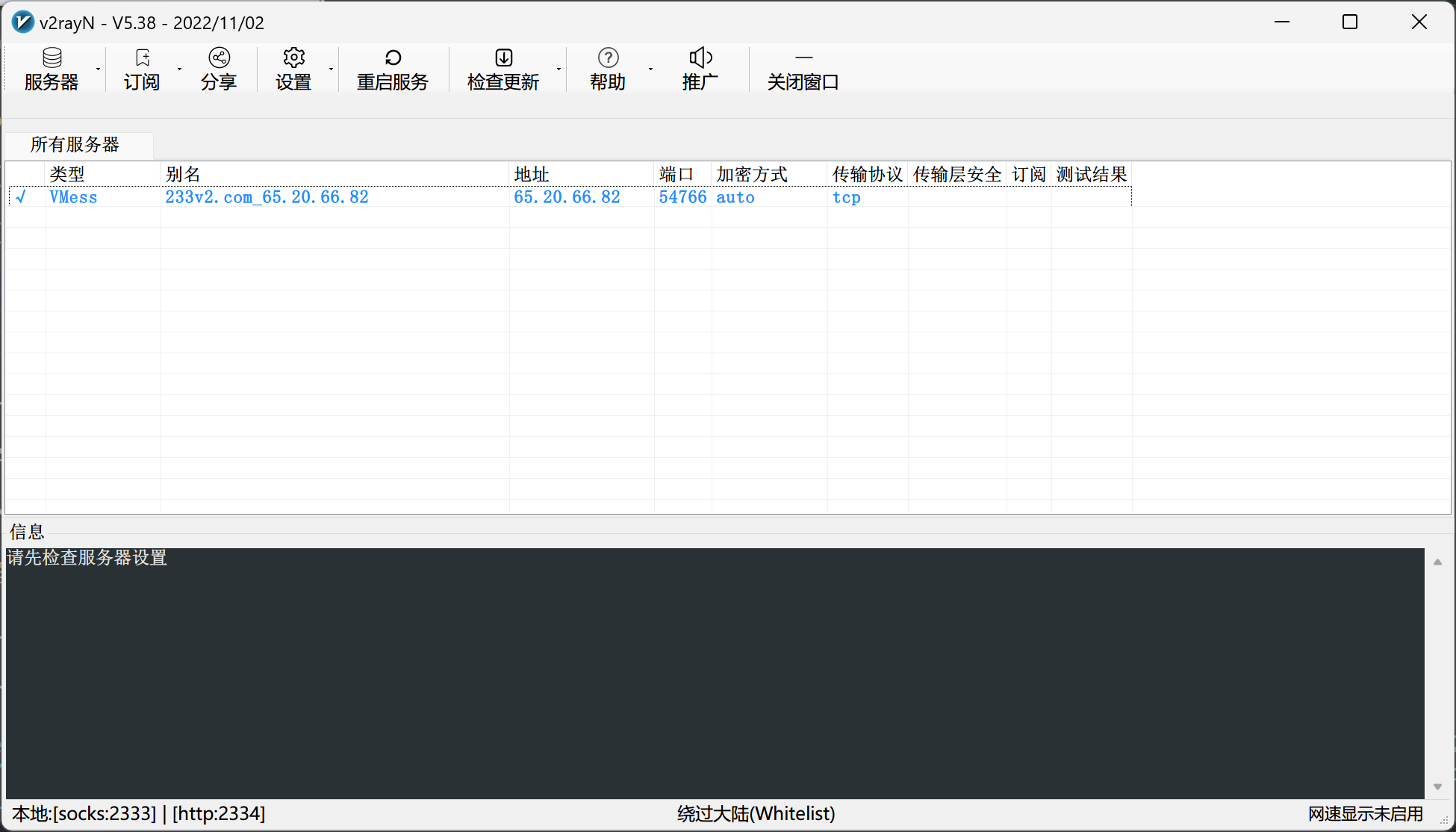Image resolution: width=1456 pixels, height=832 pixels.
Task: Open the 服务器 server management icon
Action: (51, 69)
